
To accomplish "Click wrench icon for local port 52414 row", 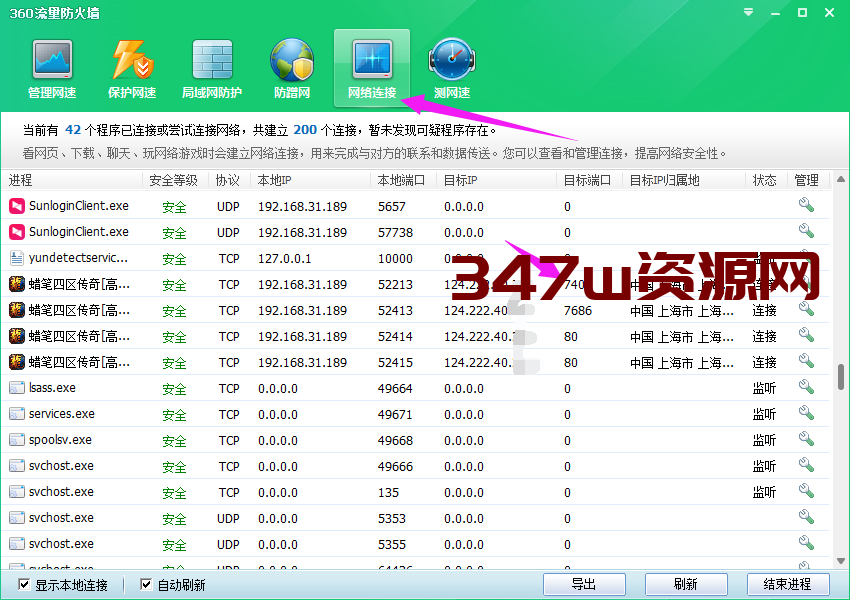I will coord(806,335).
